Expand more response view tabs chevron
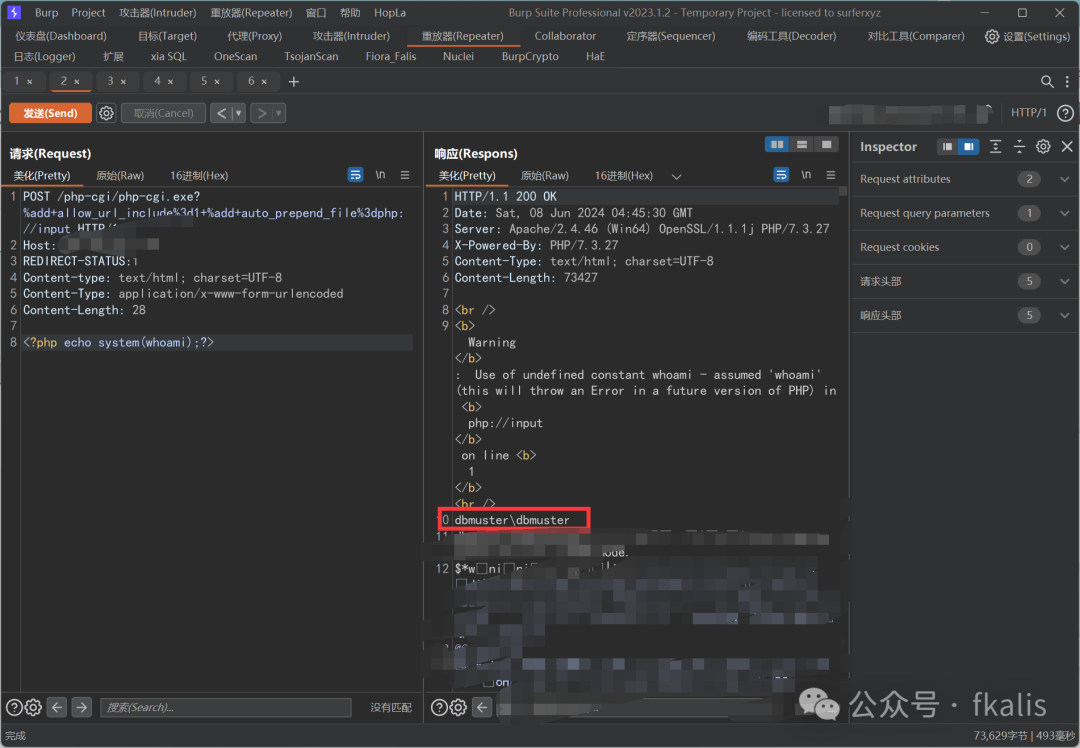The image size is (1080, 748). coord(676,176)
